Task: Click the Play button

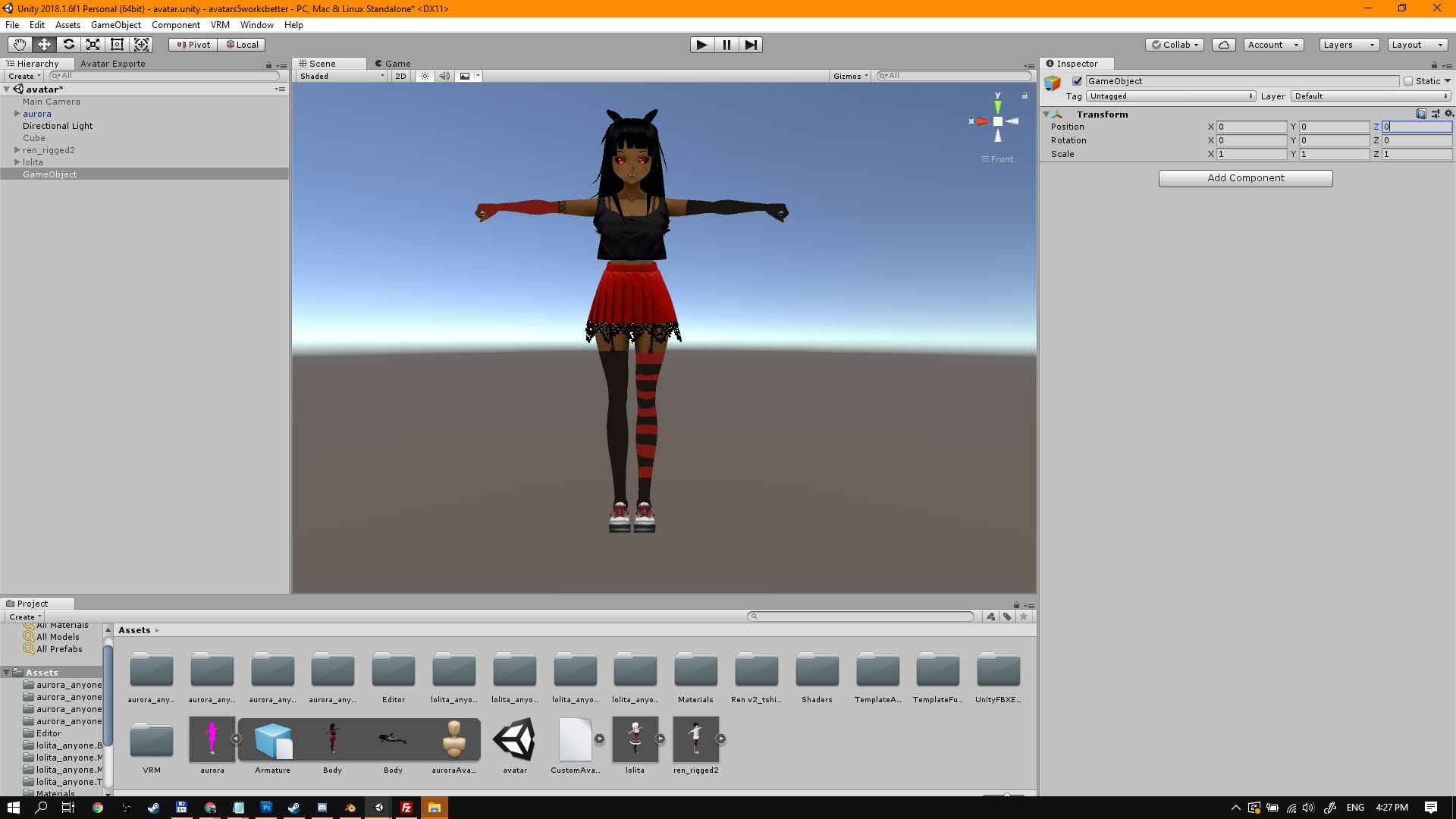Action: tap(701, 45)
